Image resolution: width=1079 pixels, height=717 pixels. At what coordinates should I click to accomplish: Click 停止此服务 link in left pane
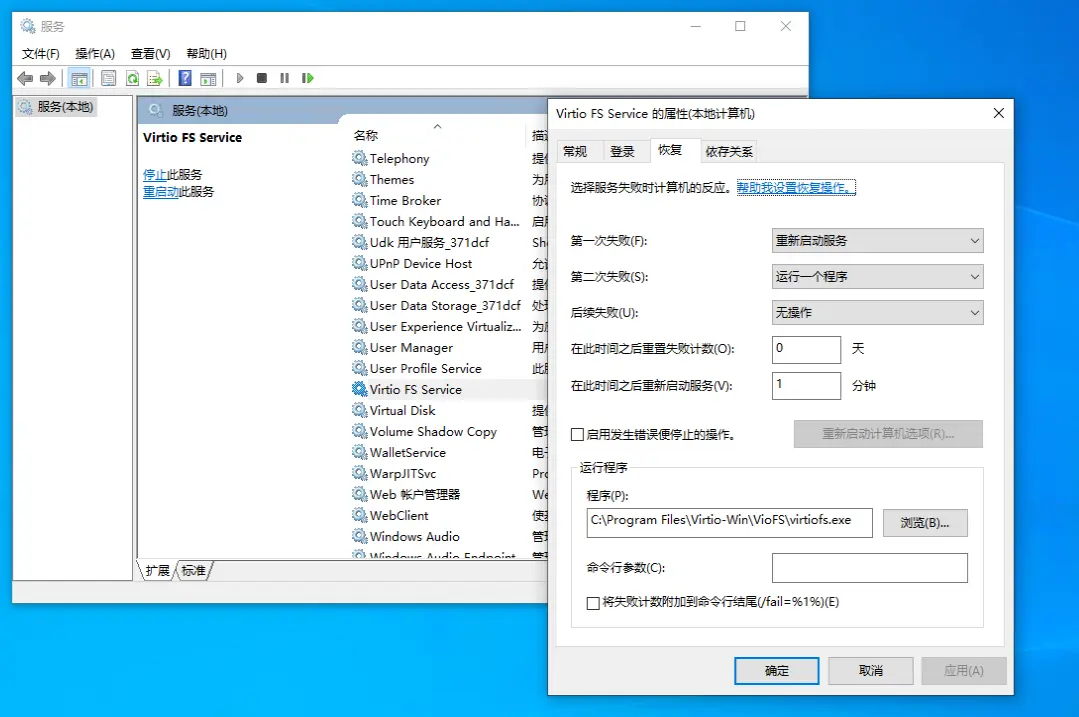click(x=175, y=173)
